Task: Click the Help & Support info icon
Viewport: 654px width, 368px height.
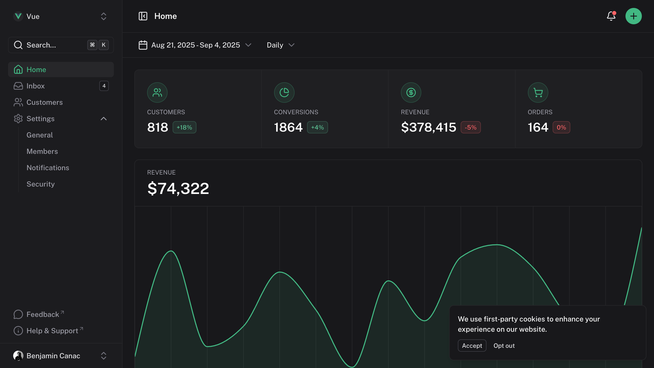Action: (18, 331)
